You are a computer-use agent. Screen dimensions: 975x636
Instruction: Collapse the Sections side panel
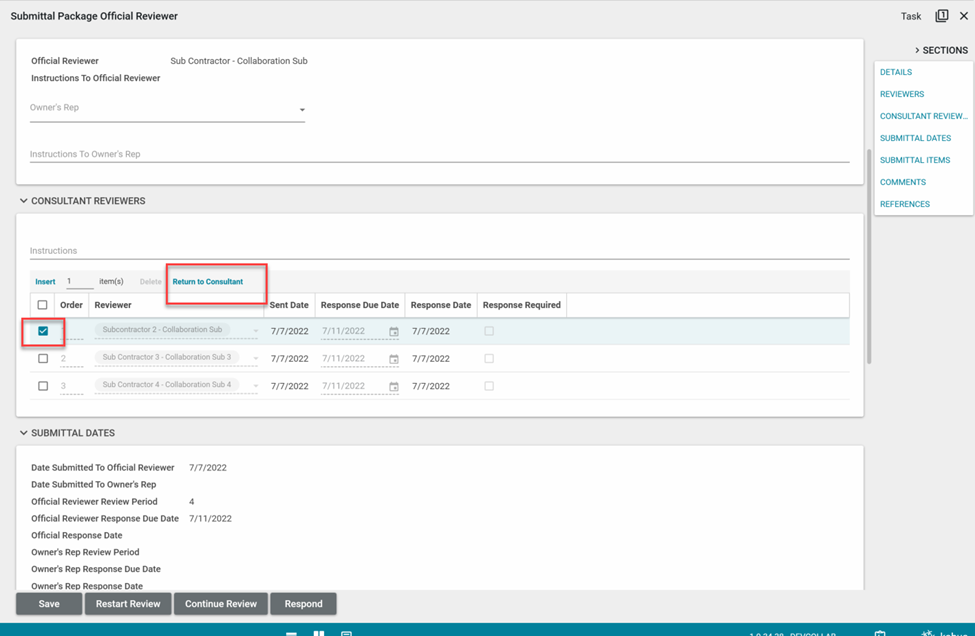(917, 50)
